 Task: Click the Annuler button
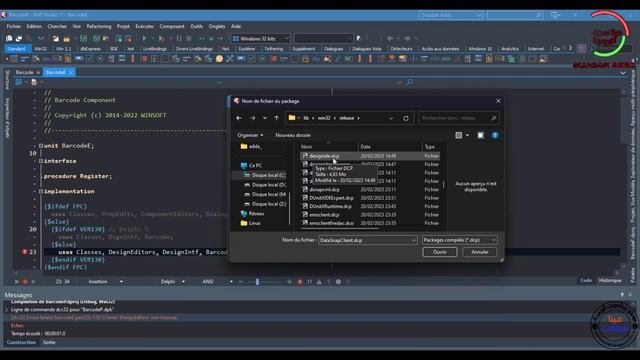click(480, 252)
